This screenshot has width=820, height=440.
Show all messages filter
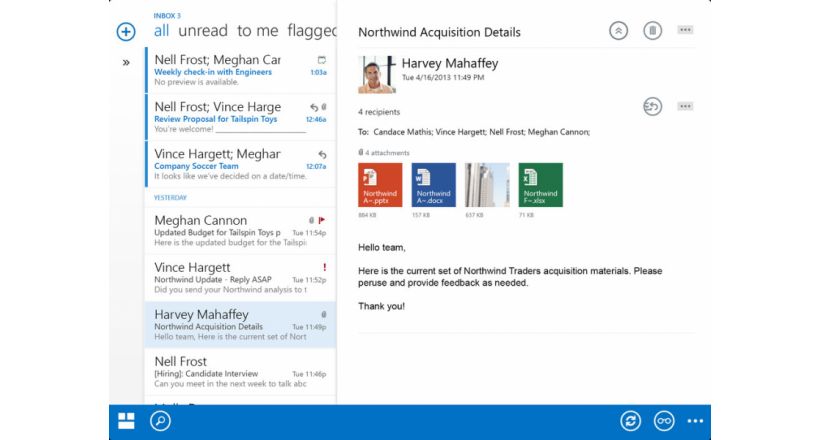[161, 30]
